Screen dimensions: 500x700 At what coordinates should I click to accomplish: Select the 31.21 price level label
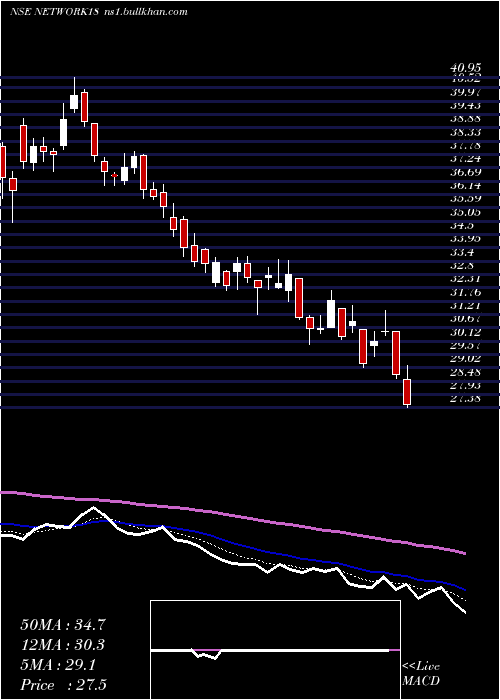tap(466, 306)
